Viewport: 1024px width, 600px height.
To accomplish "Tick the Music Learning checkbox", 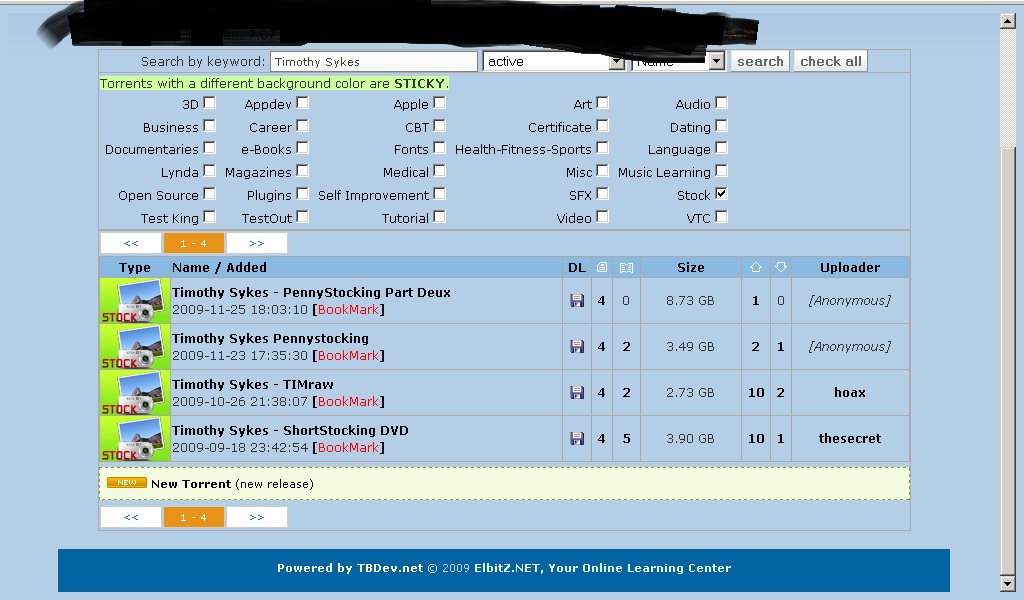I will tap(721, 171).
